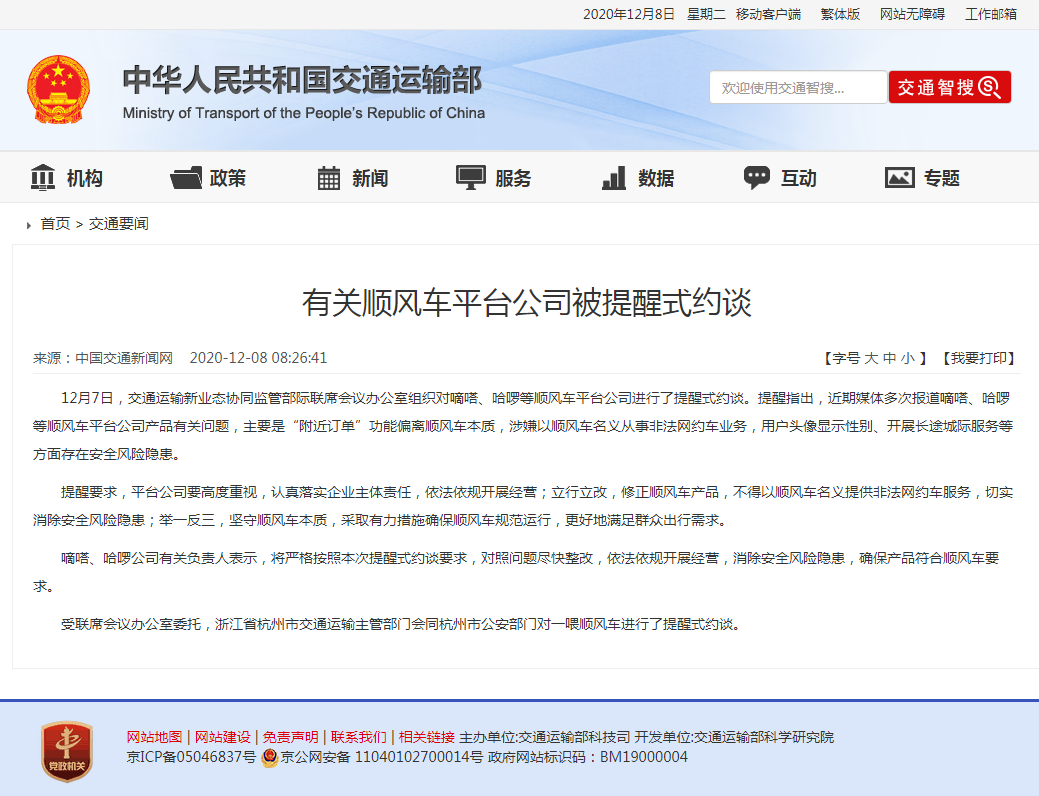Click the 专题 picture icon
Image resolution: width=1039 pixels, height=796 pixels.
[900, 178]
